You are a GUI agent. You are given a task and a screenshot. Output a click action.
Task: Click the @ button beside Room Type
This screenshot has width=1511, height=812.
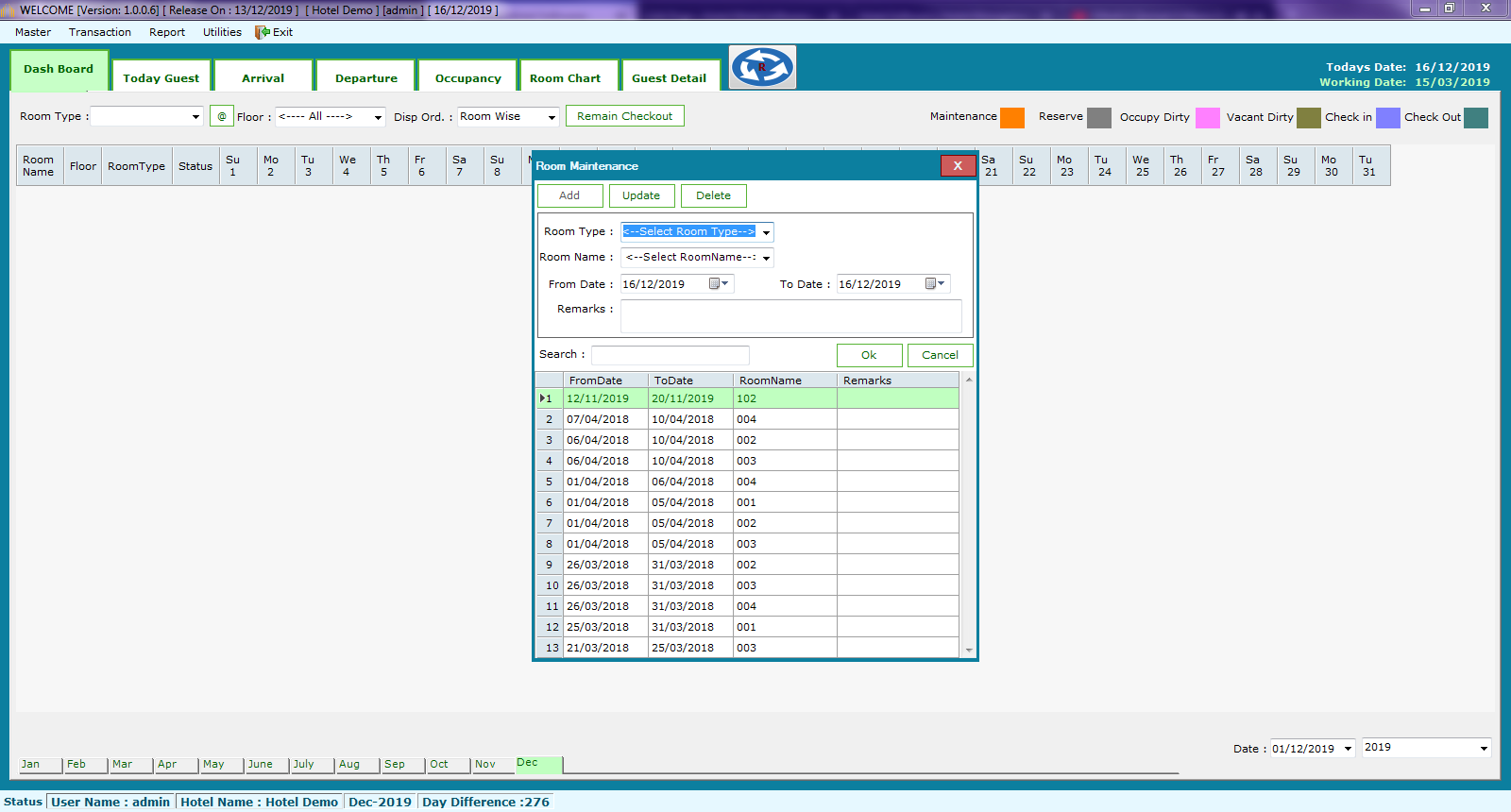coord(222,116)
